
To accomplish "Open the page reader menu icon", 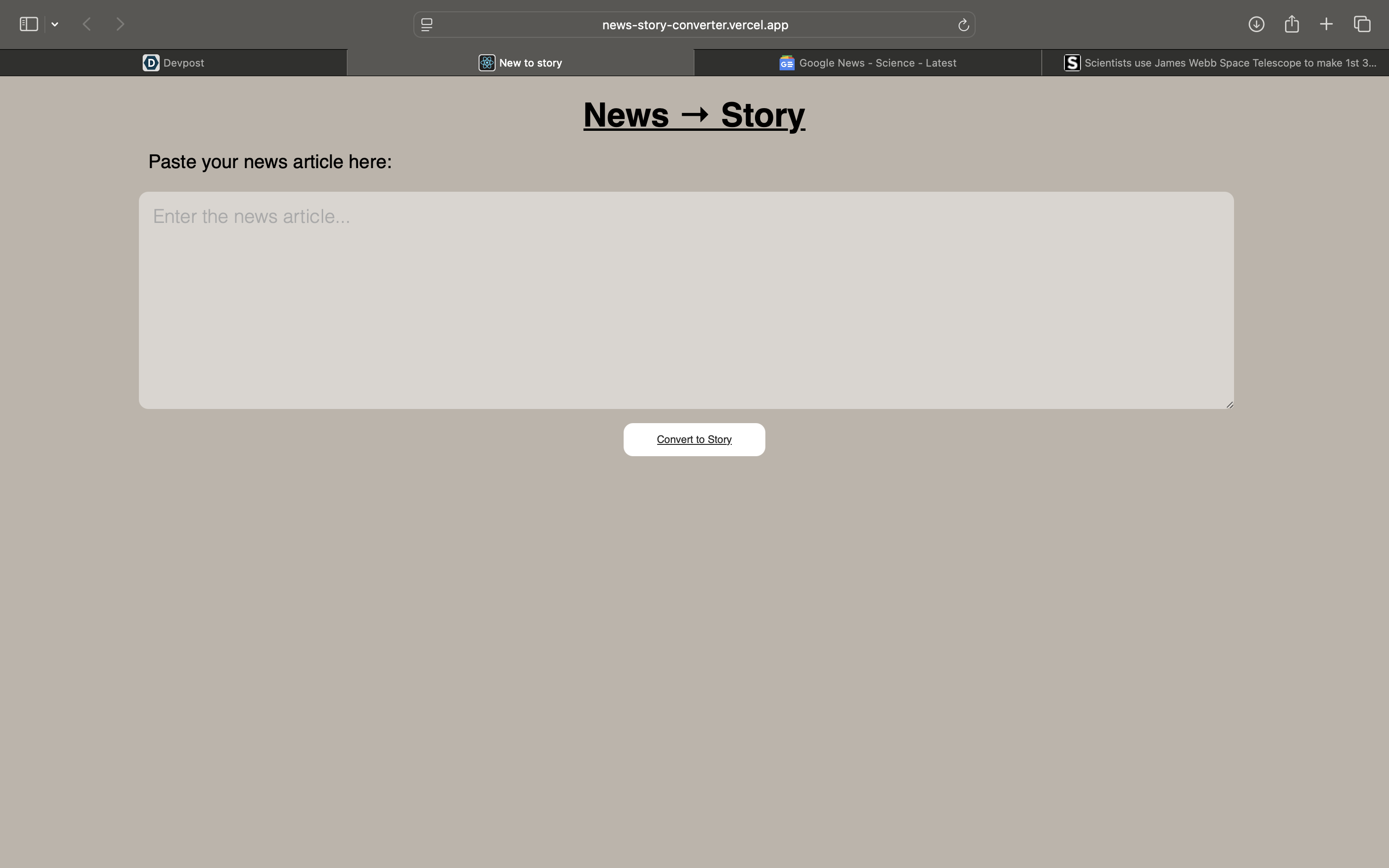I will (427, 25).
